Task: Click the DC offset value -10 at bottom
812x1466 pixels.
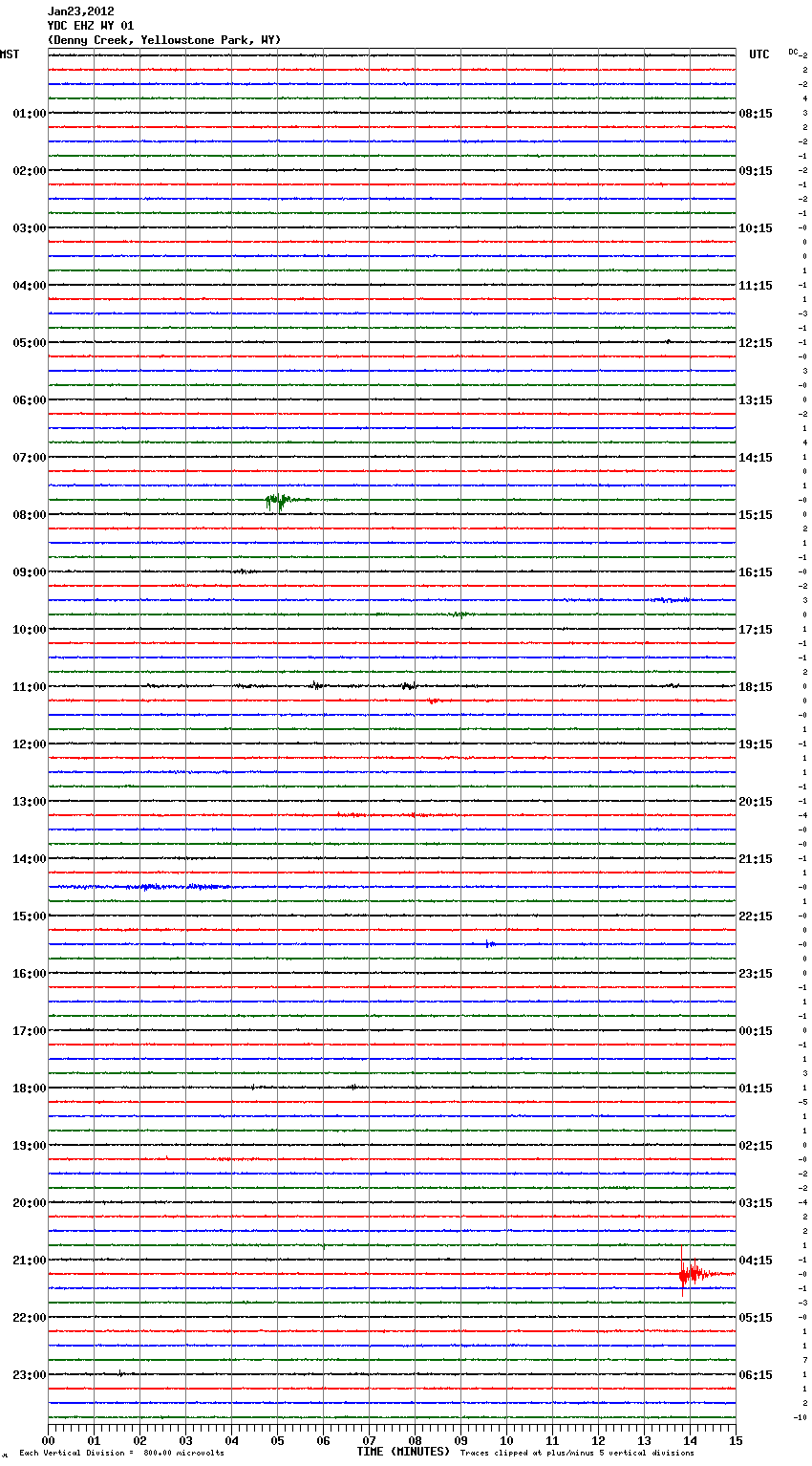Action: click(x=801, y=1417)
